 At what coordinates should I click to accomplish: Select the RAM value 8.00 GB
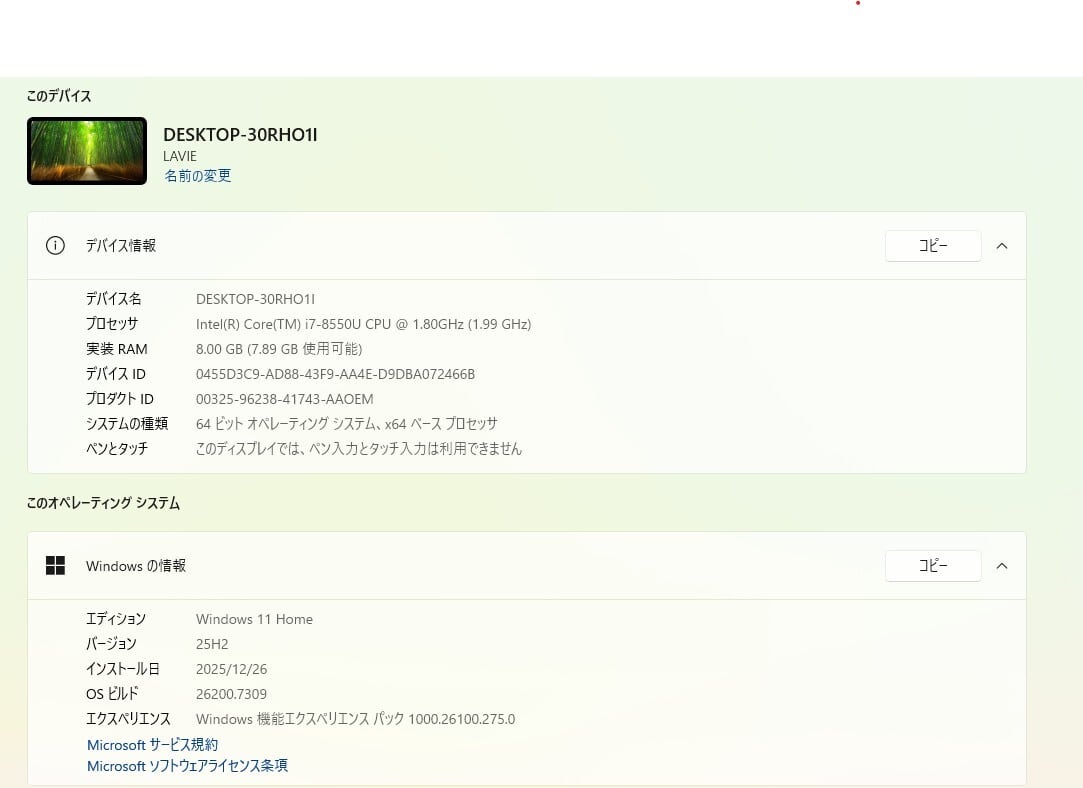(x=279, y=349)
